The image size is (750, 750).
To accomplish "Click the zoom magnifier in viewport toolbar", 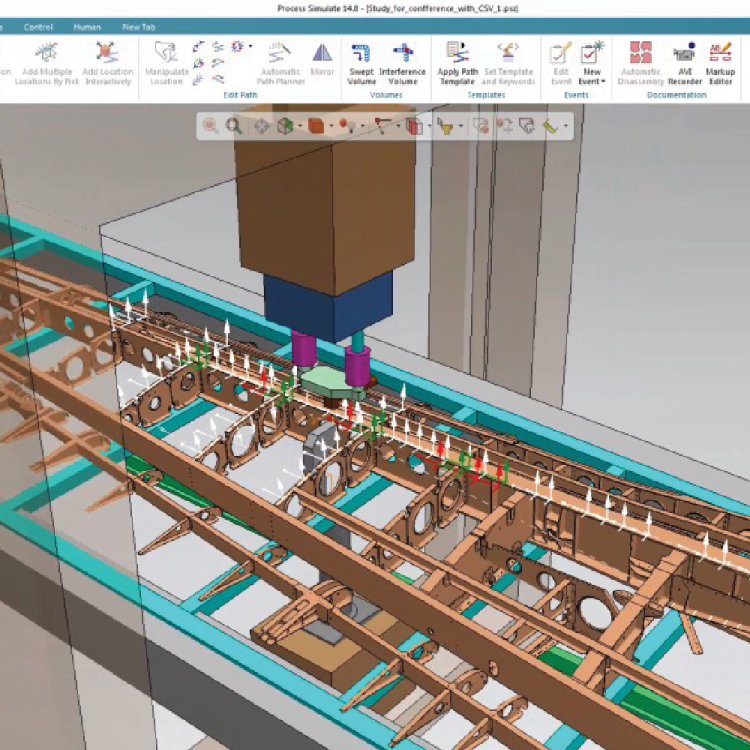I will (233, 126).
